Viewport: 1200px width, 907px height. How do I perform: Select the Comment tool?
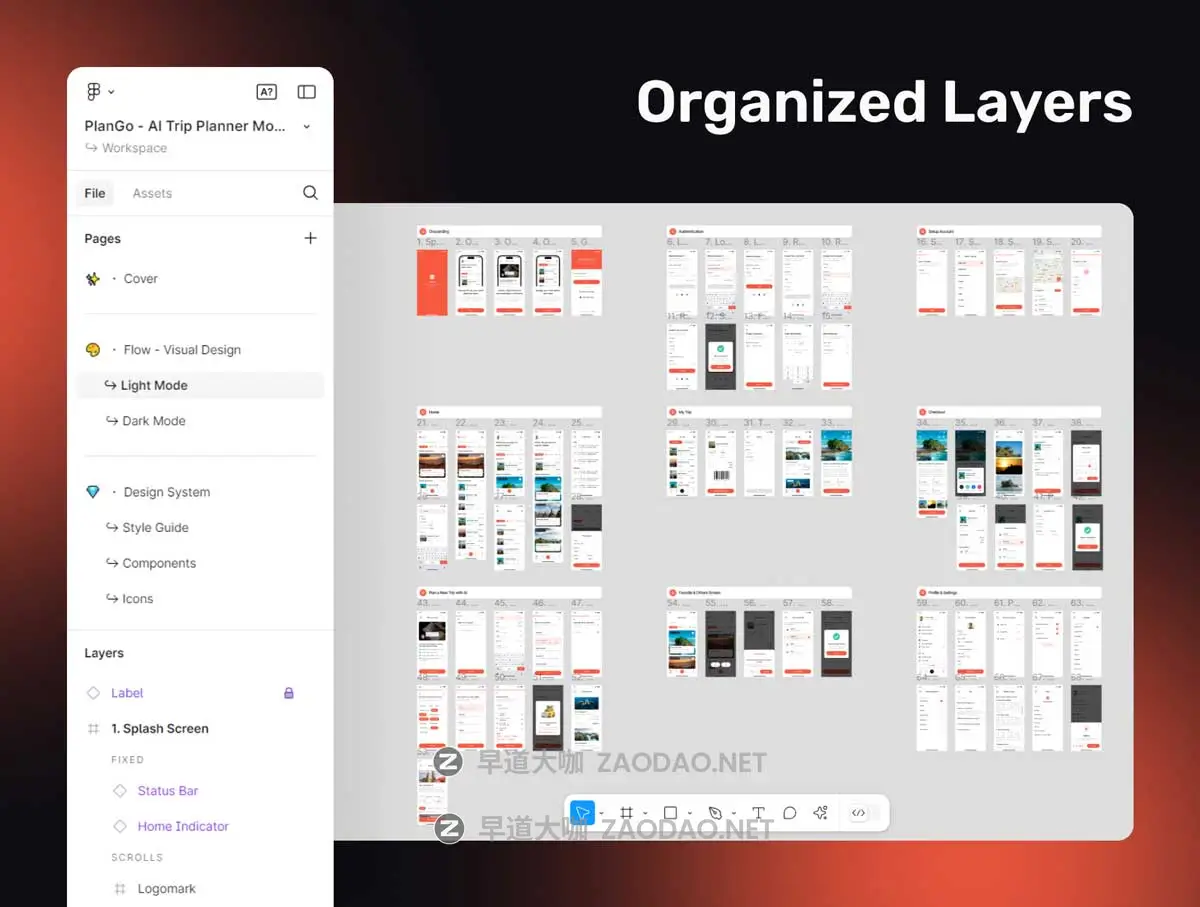789,813
